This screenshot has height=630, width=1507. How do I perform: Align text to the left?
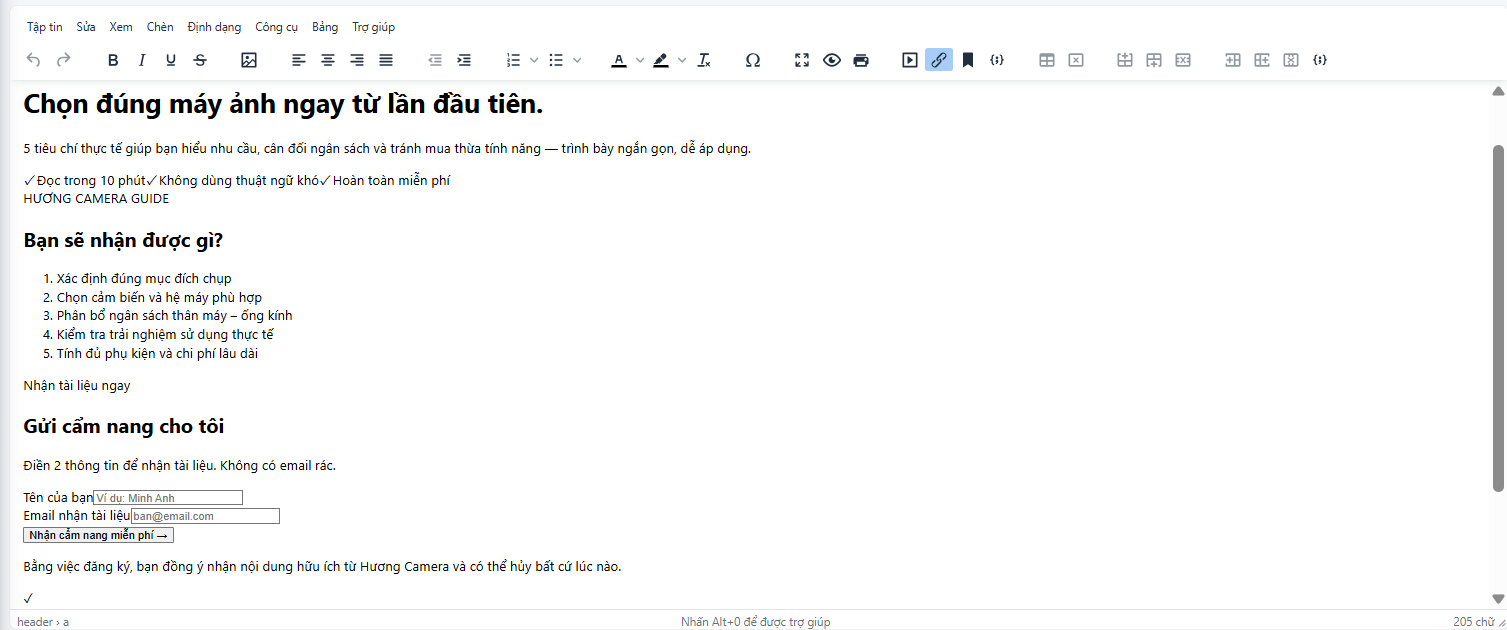click(x=299, y=60)
